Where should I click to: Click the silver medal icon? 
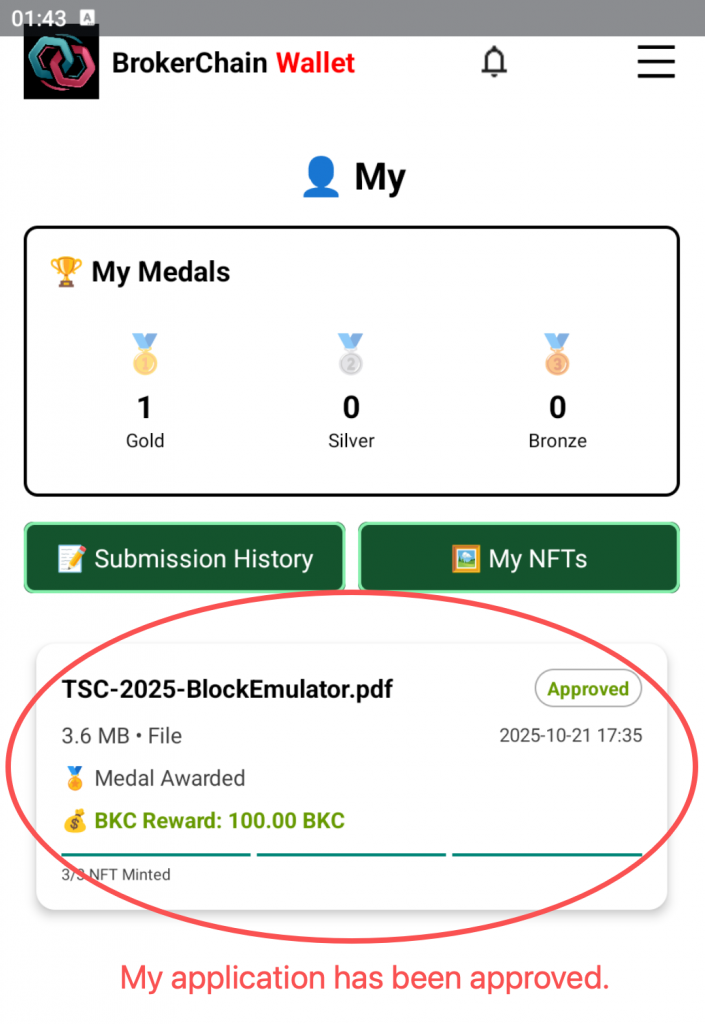[351, 355]
